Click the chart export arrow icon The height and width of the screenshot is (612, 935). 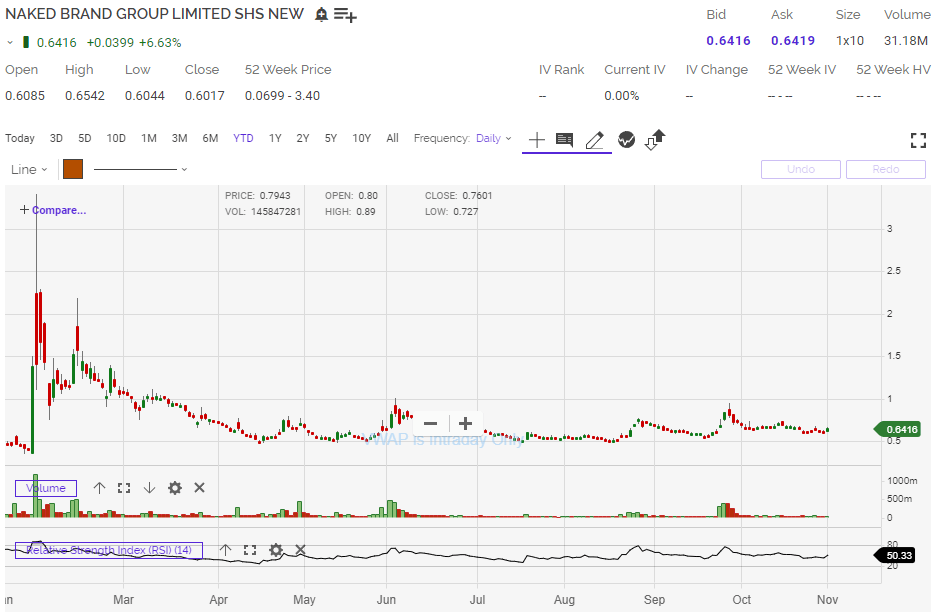(654, 140)
